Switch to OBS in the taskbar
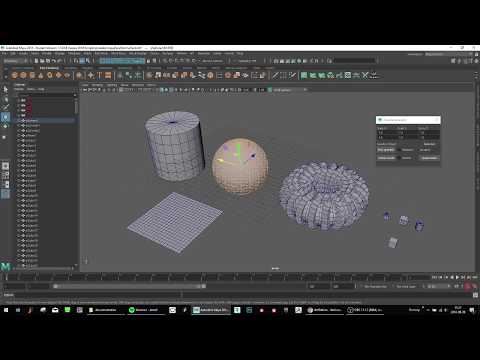The width and height of the screenshot is (480, 360). coord(365,310)
